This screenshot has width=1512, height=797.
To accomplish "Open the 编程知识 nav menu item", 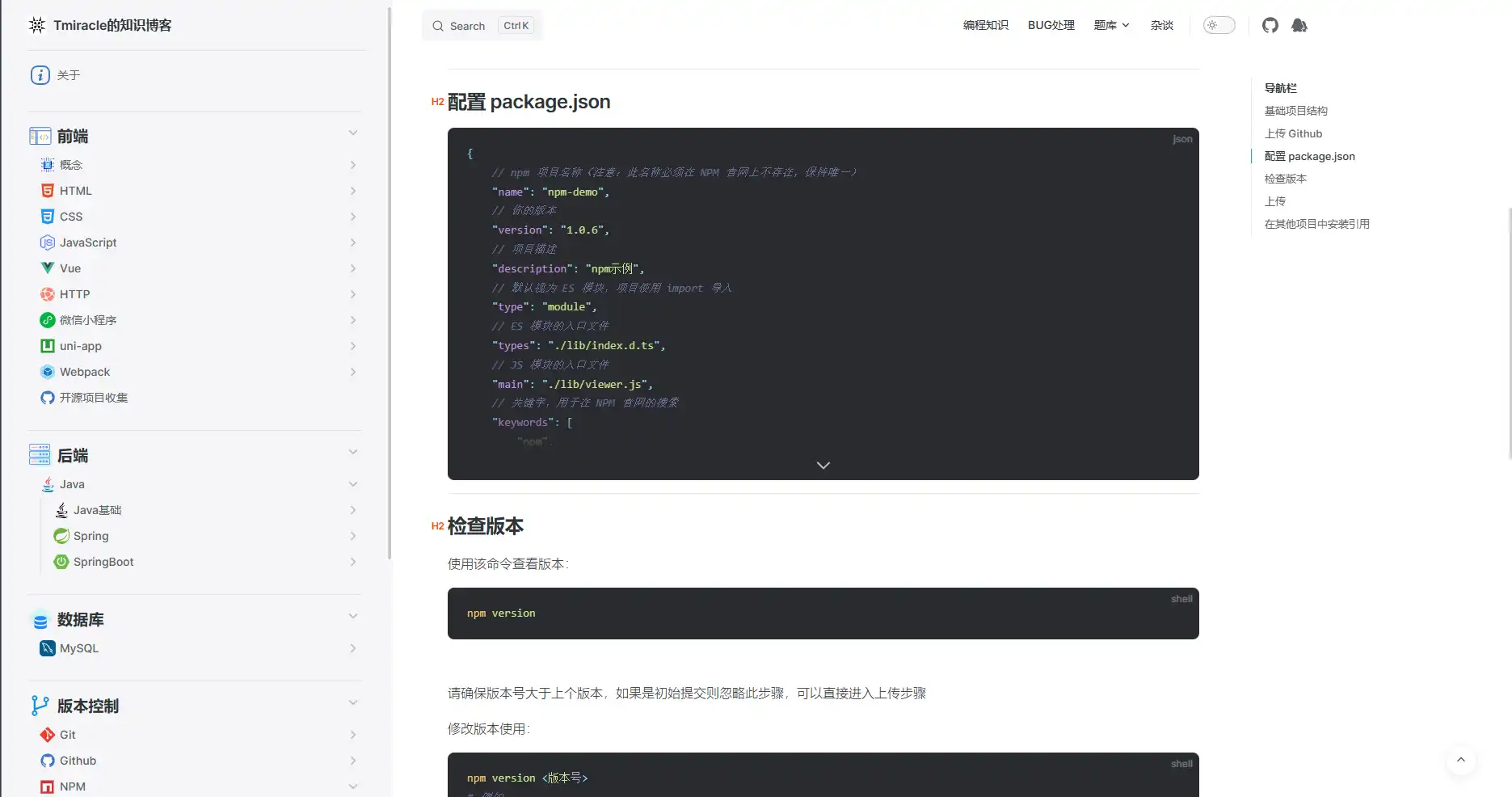I will click(x=985, y=25).
